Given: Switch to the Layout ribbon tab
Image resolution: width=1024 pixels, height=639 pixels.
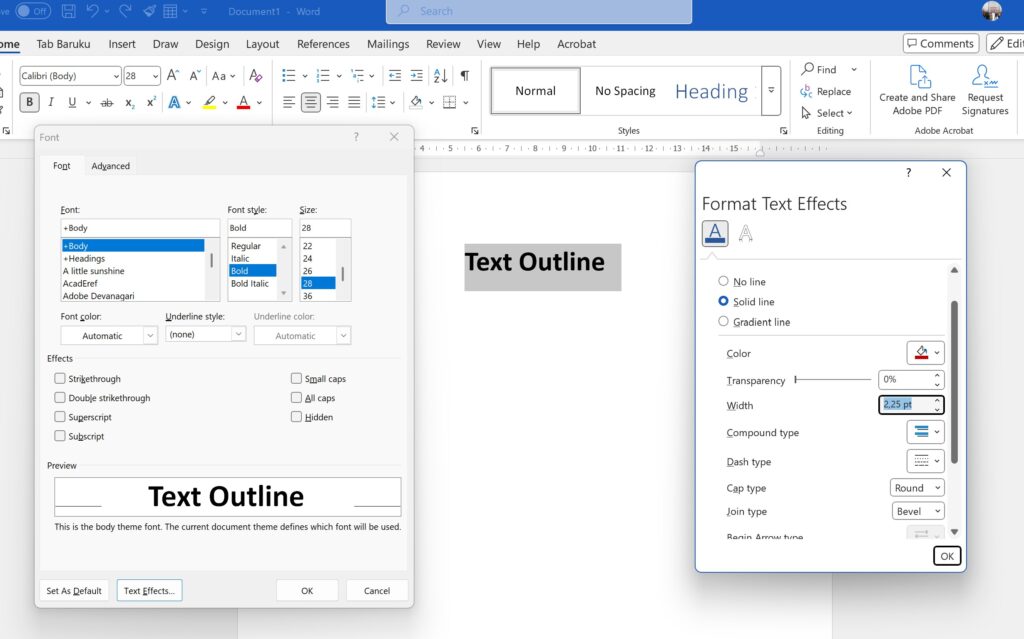Looking at the screenshot, I should (263, 44).
